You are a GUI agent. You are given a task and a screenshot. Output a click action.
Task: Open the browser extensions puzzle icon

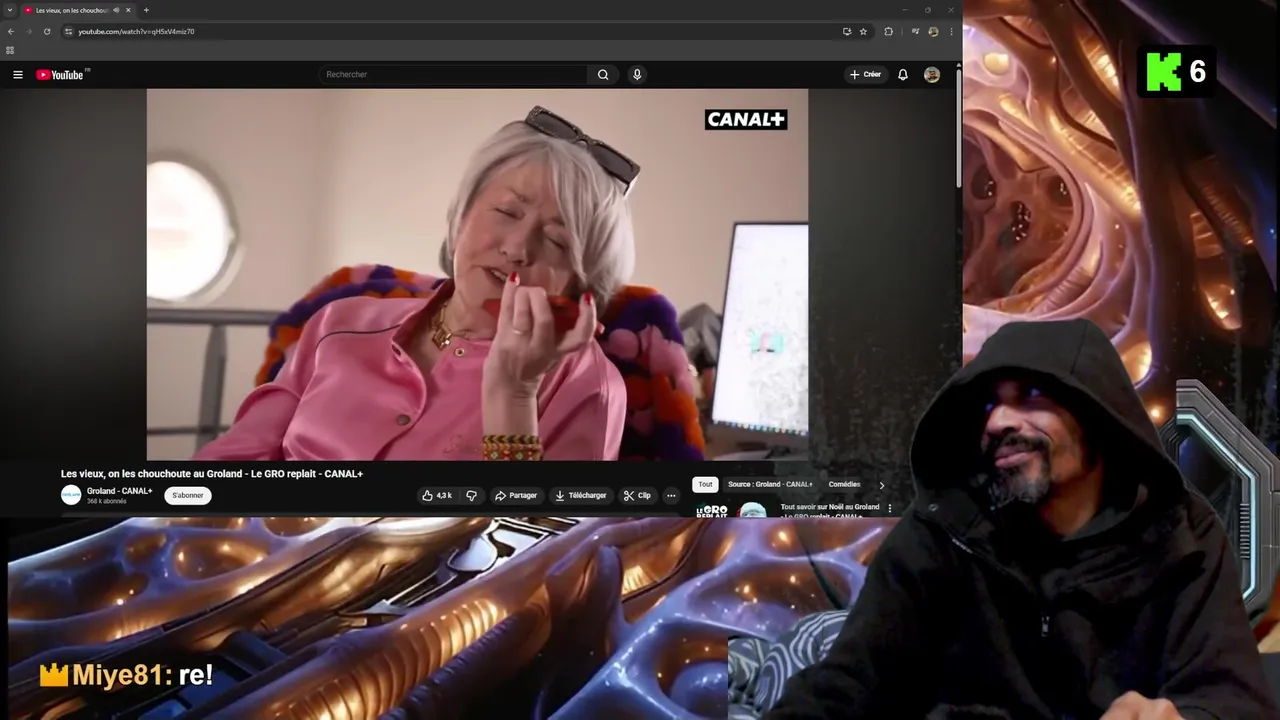[x=888, y=31]
